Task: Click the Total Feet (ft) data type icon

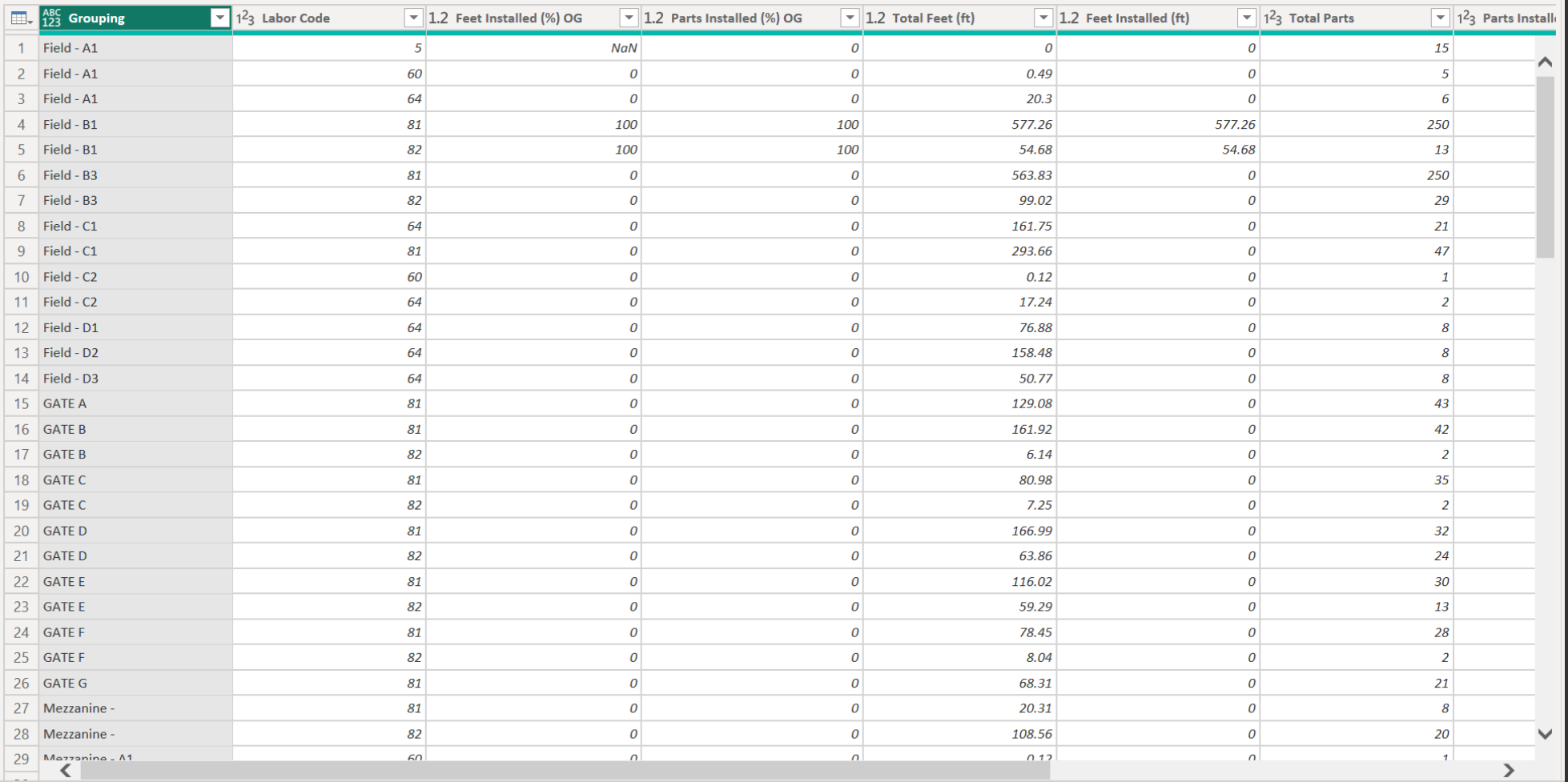Action: (x=875, y=18)
